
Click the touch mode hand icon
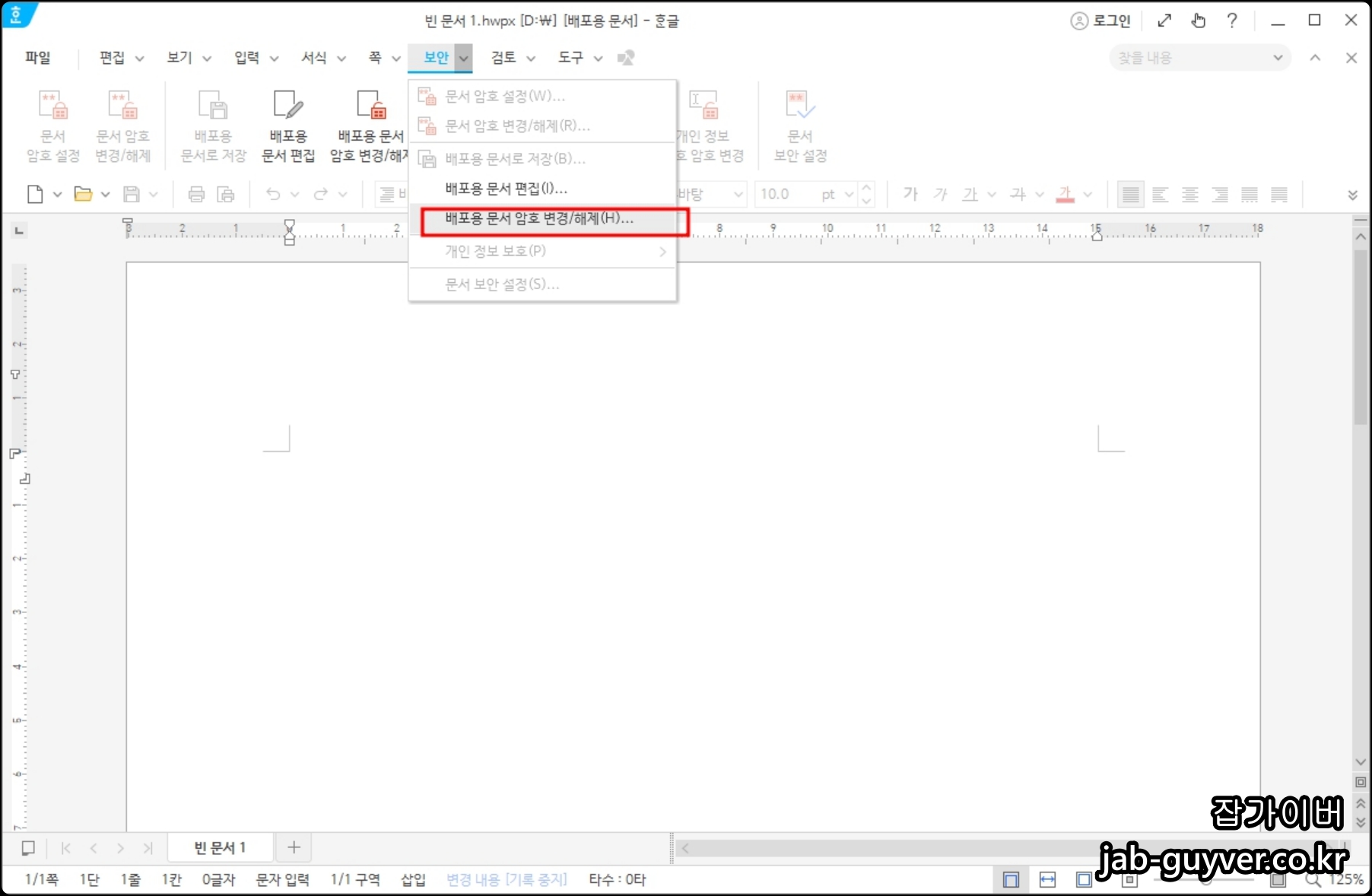coord(1199,21)
